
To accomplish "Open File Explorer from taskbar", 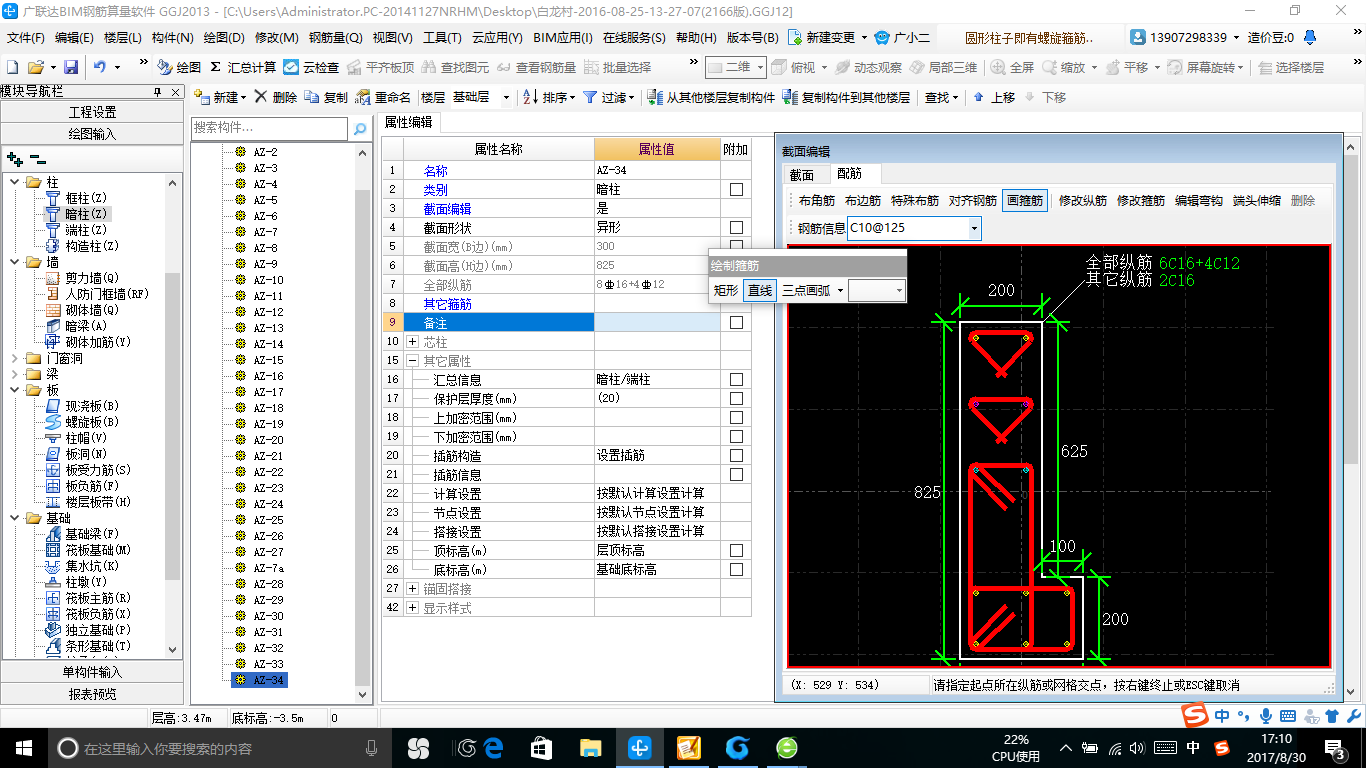I will pyautogui.click(x=590, y=747).
